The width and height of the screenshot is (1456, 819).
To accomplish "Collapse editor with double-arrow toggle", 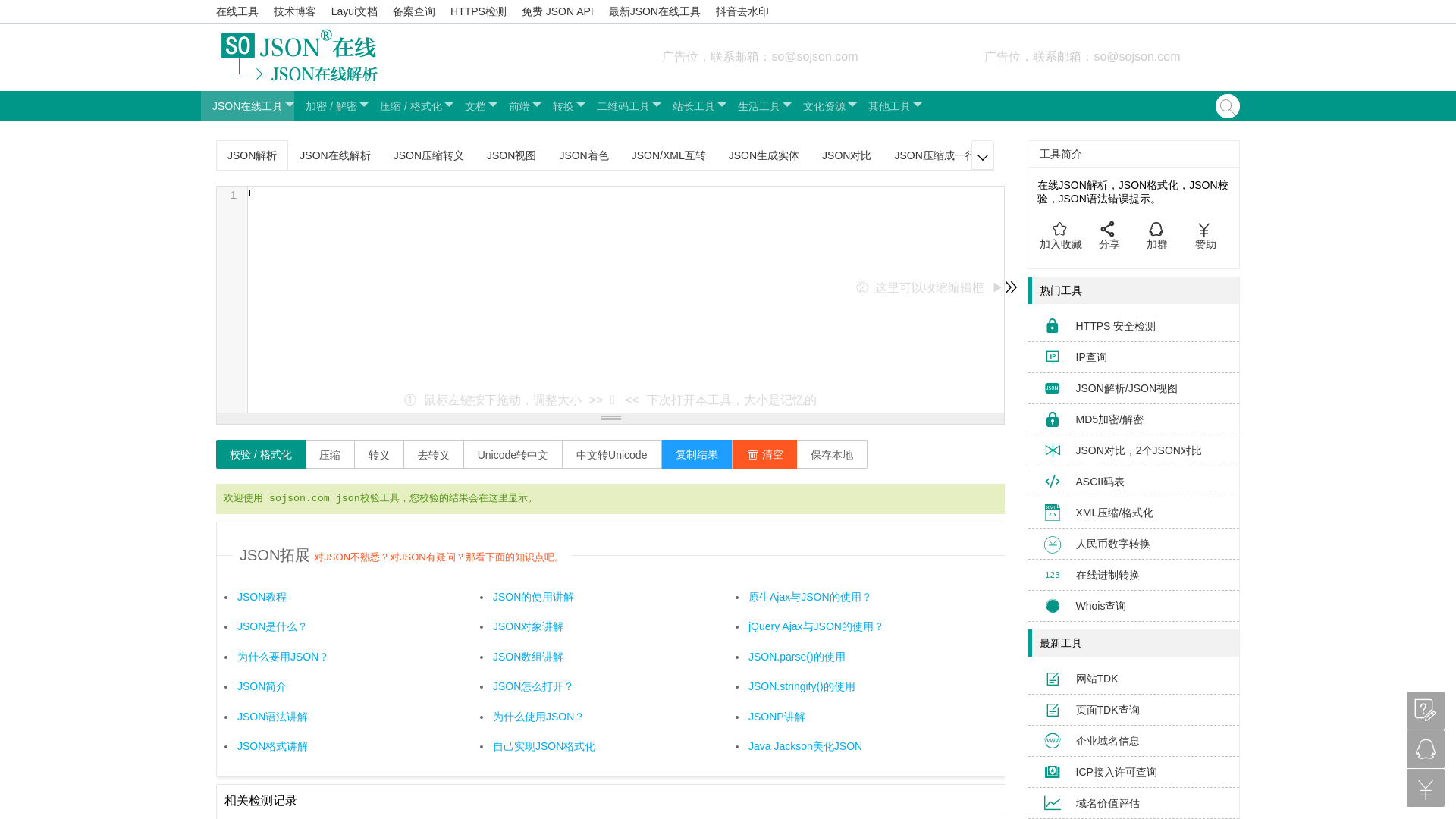I will (x=1011, y=287).
